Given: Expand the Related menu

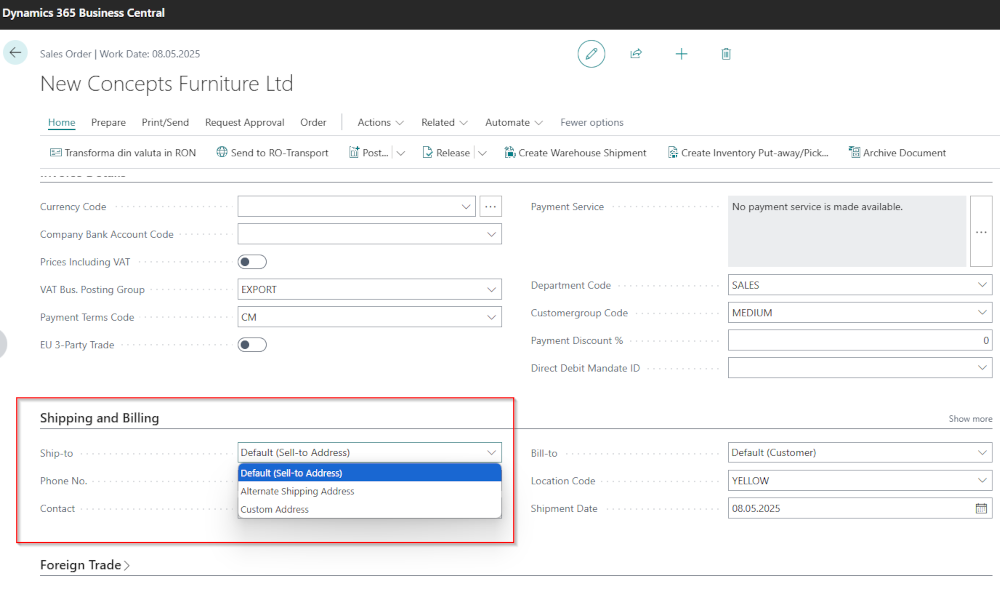Looking at the screenshot, I should (444, 122).
